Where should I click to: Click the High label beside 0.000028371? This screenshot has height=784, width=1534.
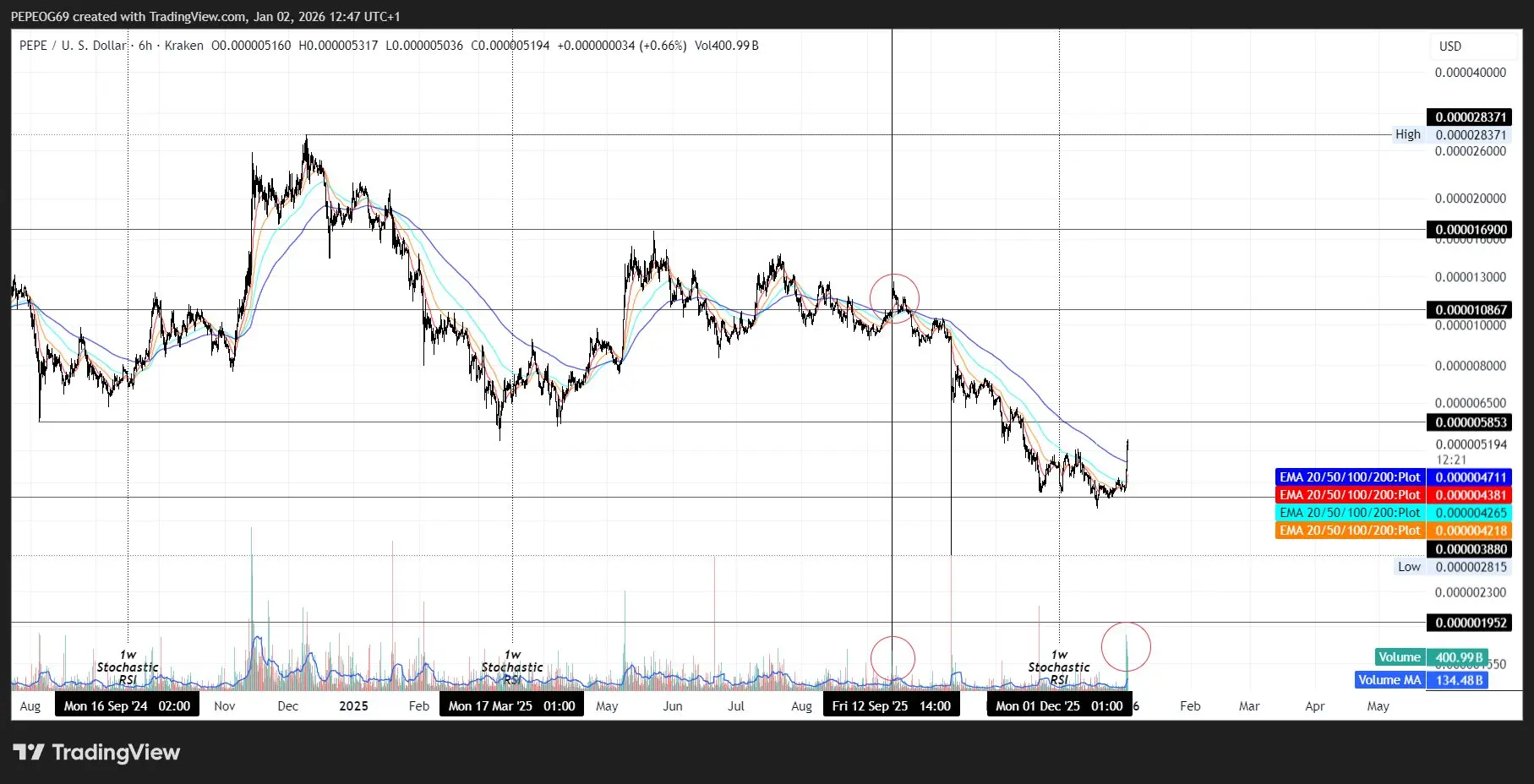tap(1408, 134)
